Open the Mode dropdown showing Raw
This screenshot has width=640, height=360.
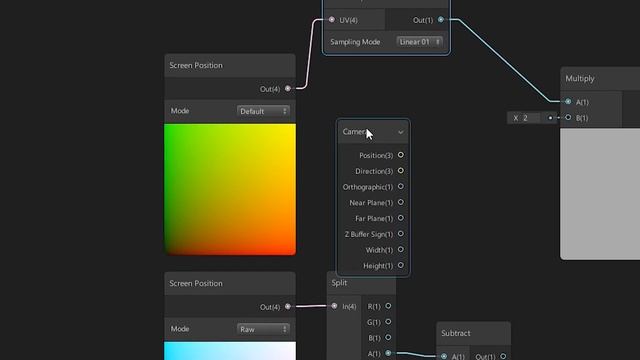click(263, 329)
